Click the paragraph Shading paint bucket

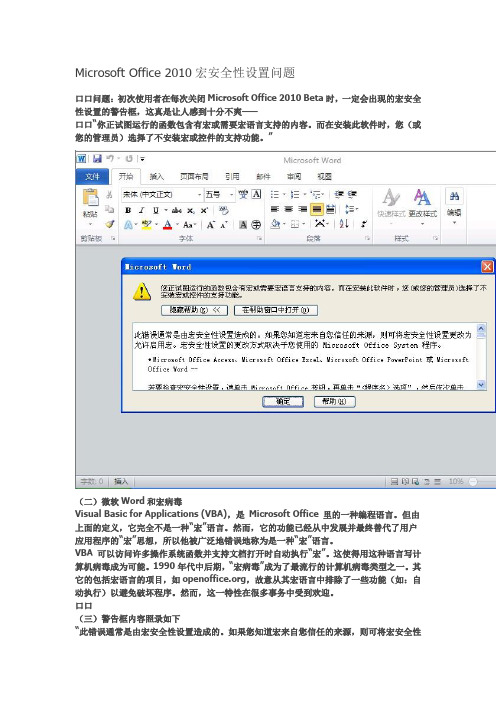tap(276, 224)
